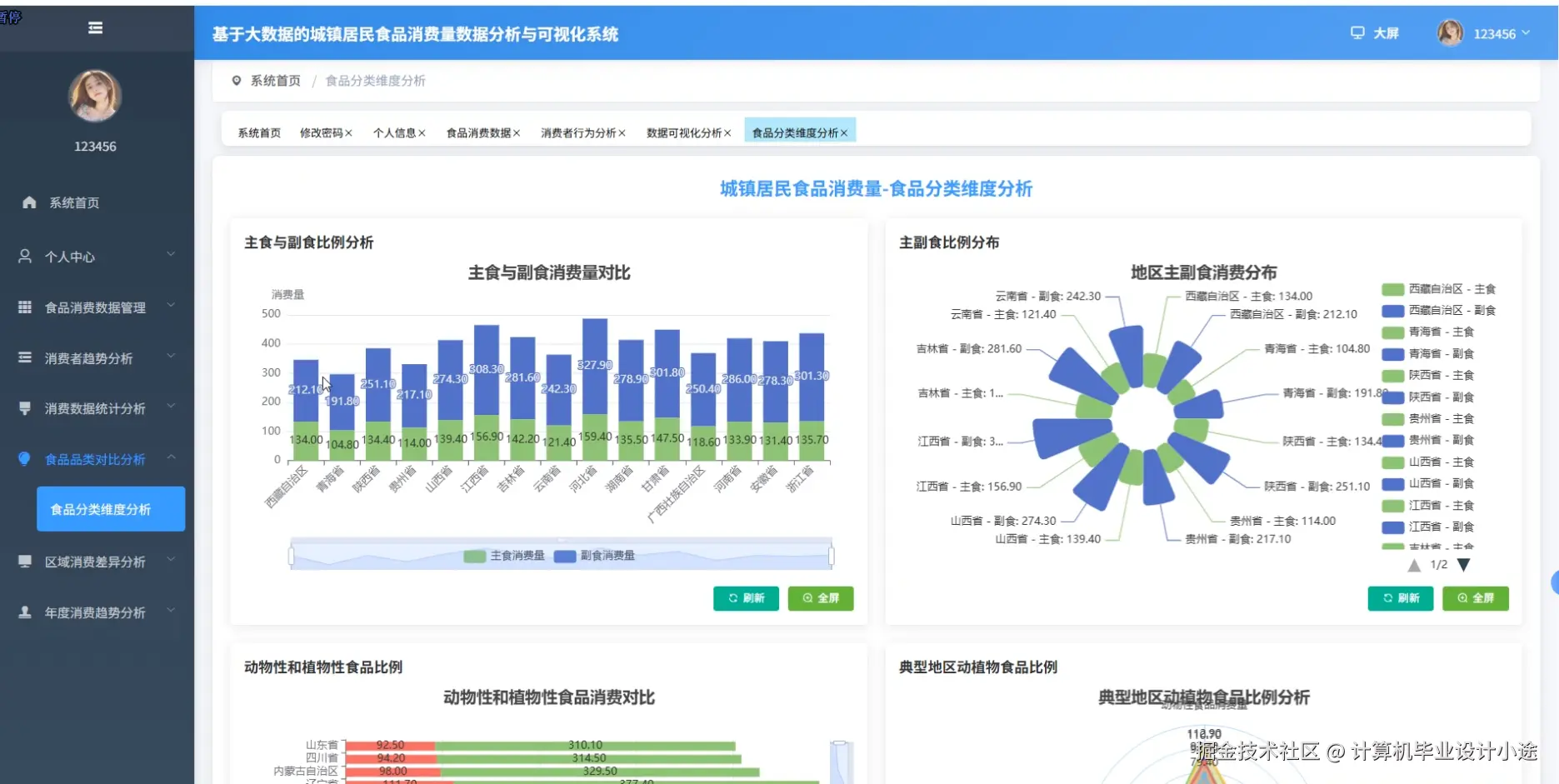1559x784 pixels.
Task: Switch to the 系统首页 tab
Action: 259,133
